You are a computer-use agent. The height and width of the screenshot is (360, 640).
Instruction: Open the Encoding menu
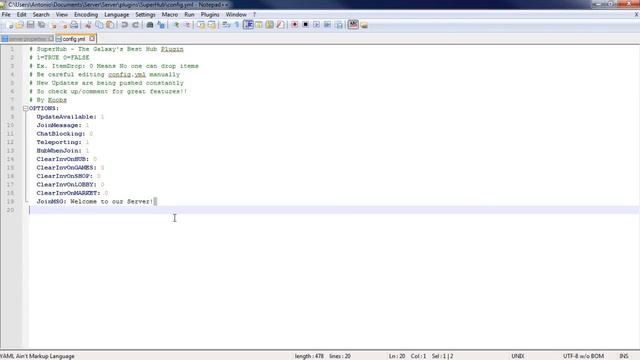pos(86,14)
